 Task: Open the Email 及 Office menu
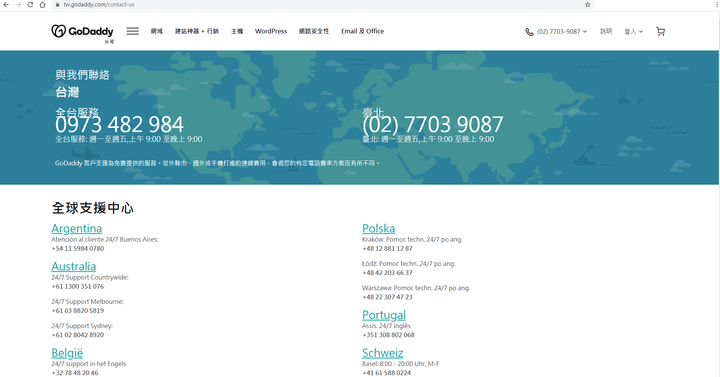[x=362, y=31]
